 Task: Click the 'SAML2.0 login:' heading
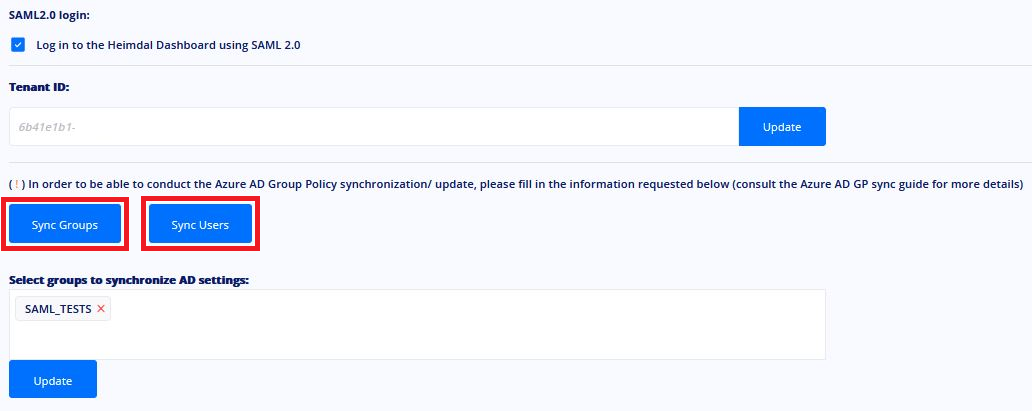(x=48, y=14)
